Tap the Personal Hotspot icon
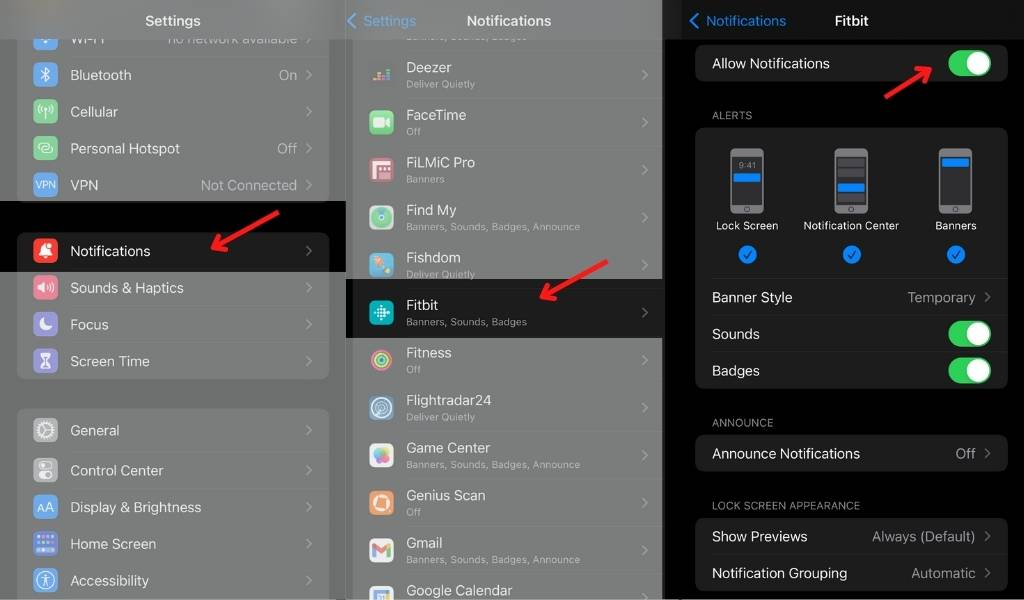 click(x=45, y=148)
